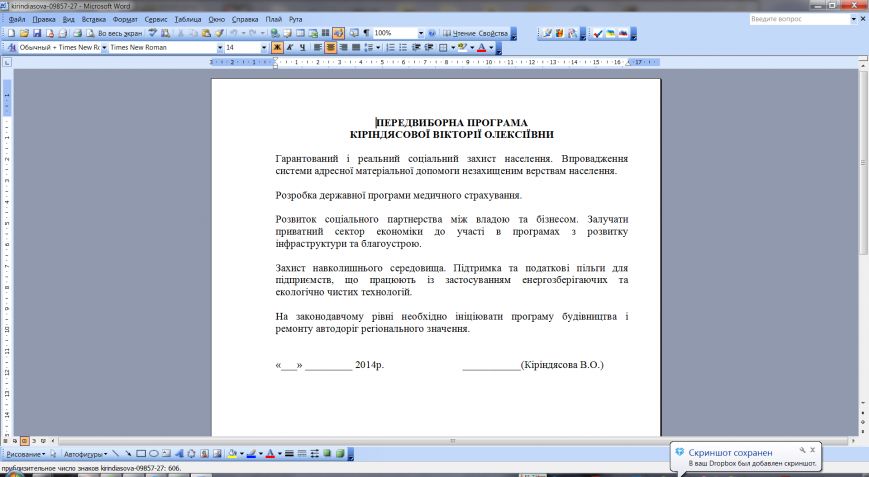Insert clip art from Drawing toolbar
The image size is (869, 477).
205,453
